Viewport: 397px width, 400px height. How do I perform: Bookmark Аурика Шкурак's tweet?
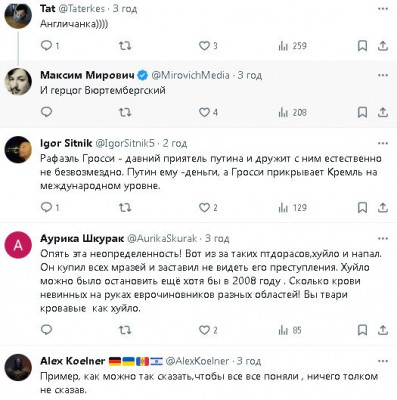(x=362, y=330)
